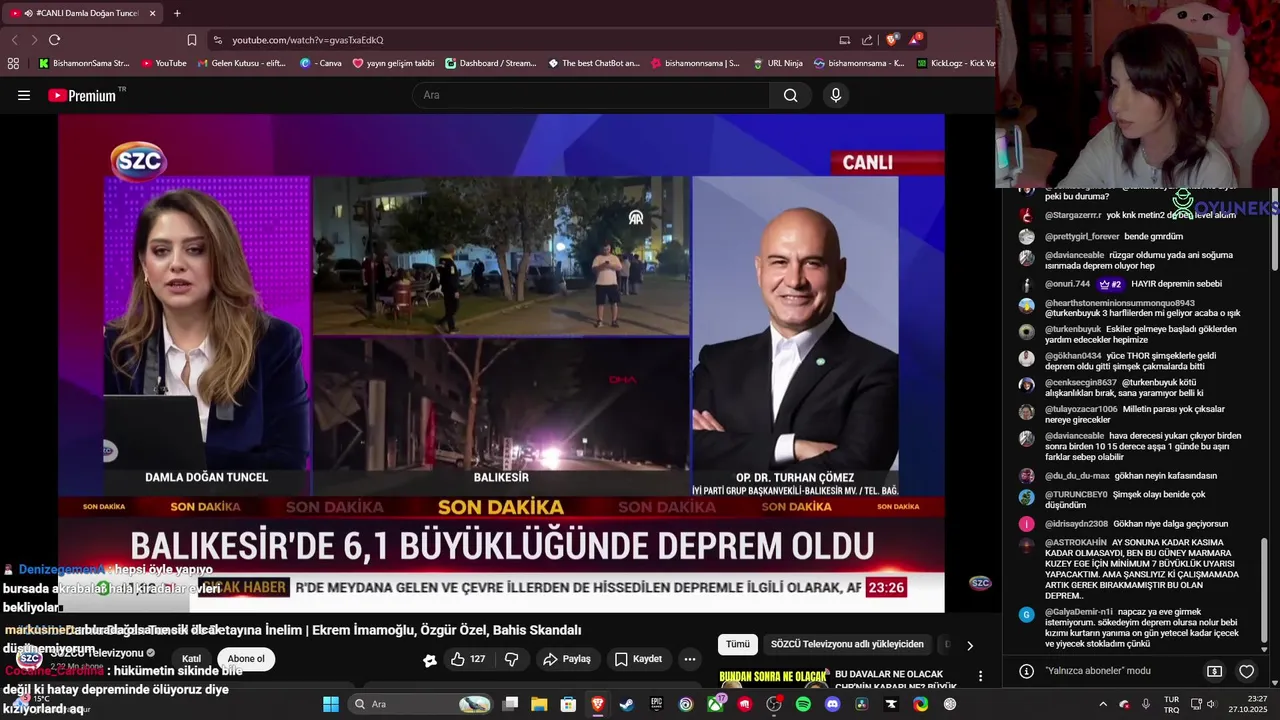Click the Katıl join button
This screenshot has height=720, width=1280.
pos(191,659)
